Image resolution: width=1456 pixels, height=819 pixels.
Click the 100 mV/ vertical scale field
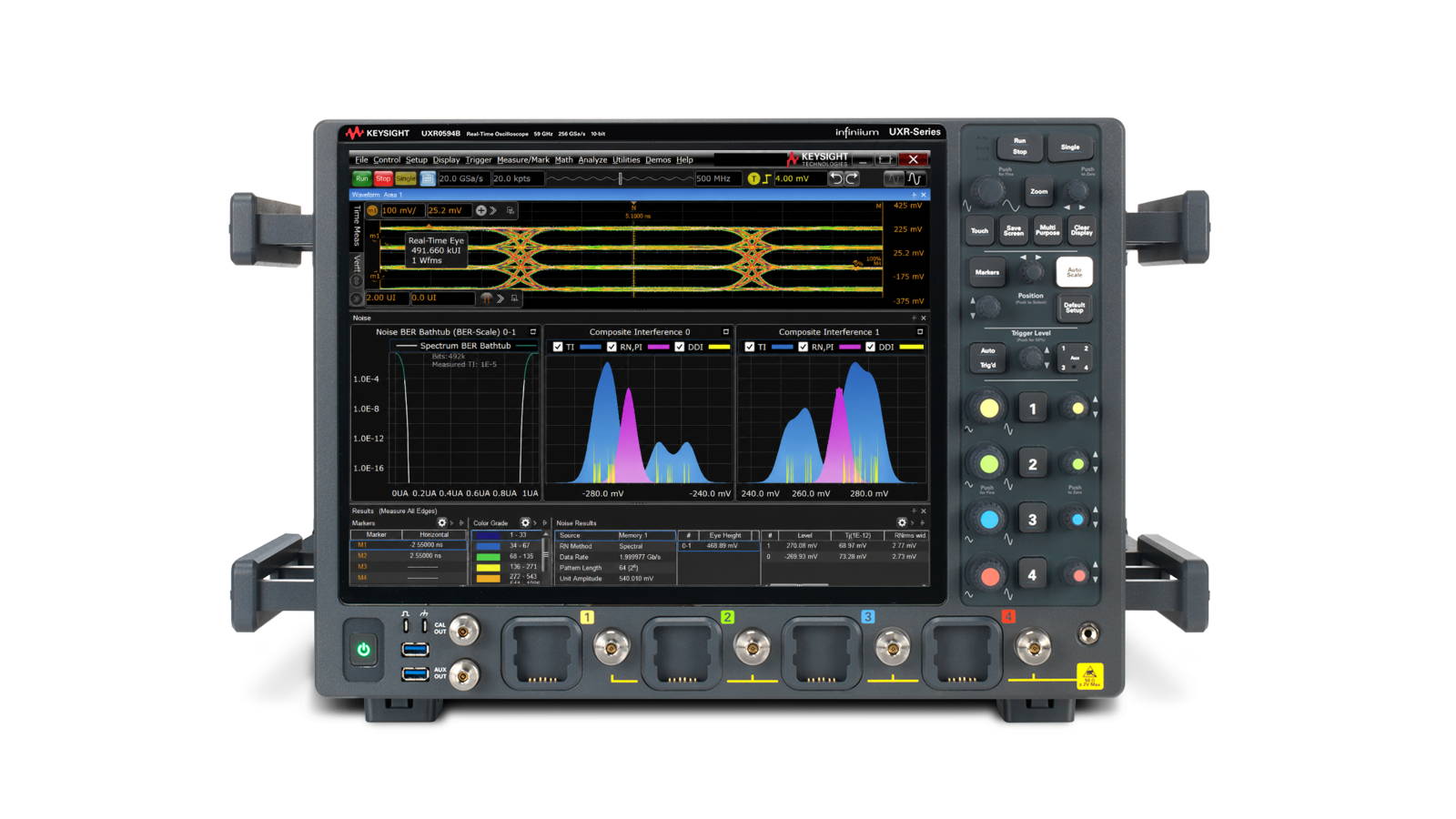coord(402,210)
